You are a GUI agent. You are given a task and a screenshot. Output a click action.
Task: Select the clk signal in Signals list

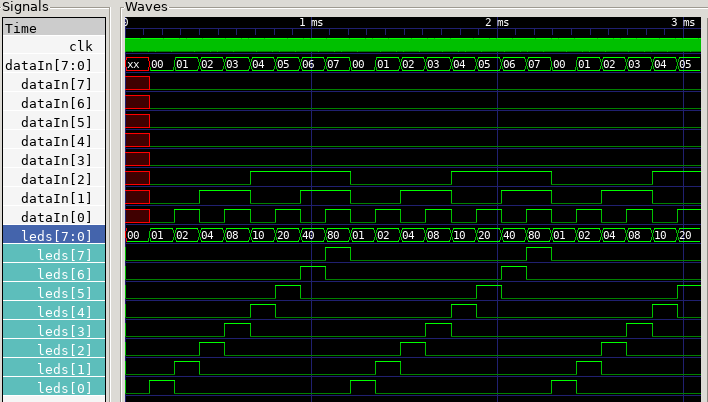[81, 46]
